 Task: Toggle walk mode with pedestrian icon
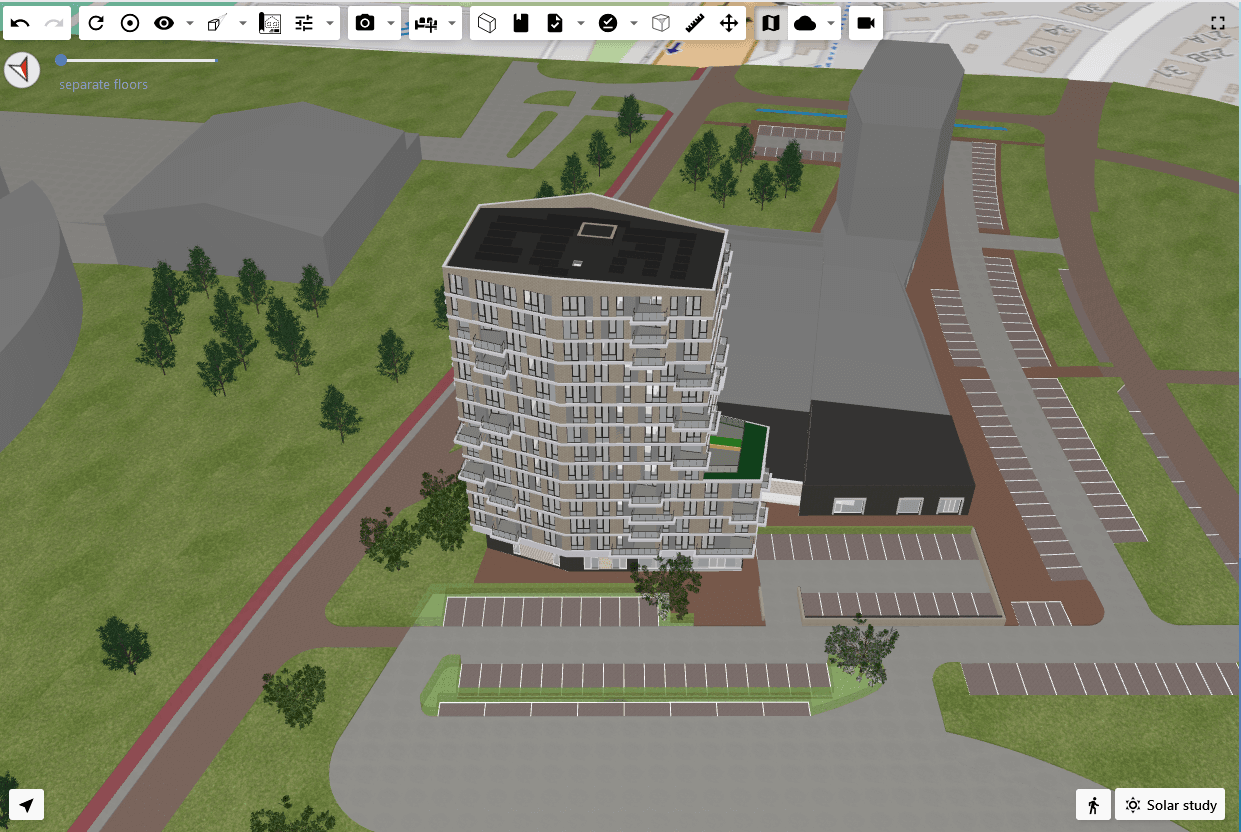pos(1093,805)
